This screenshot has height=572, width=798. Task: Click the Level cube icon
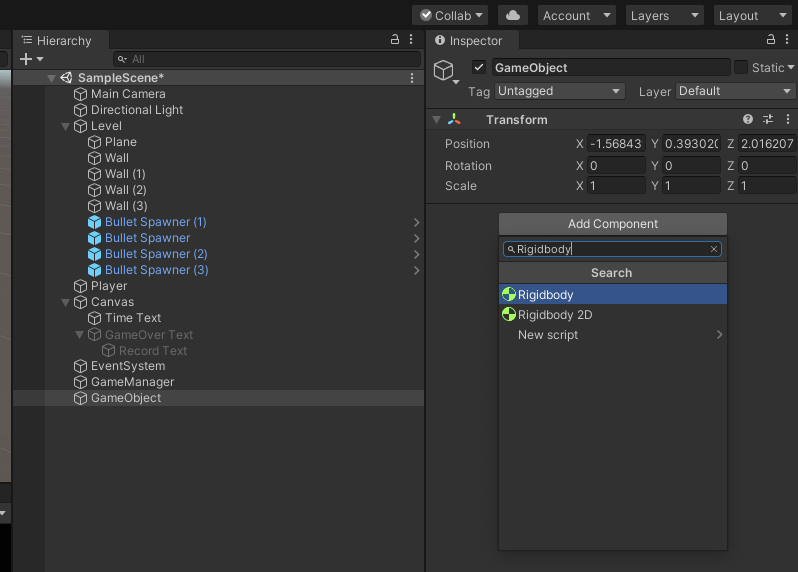80,126
